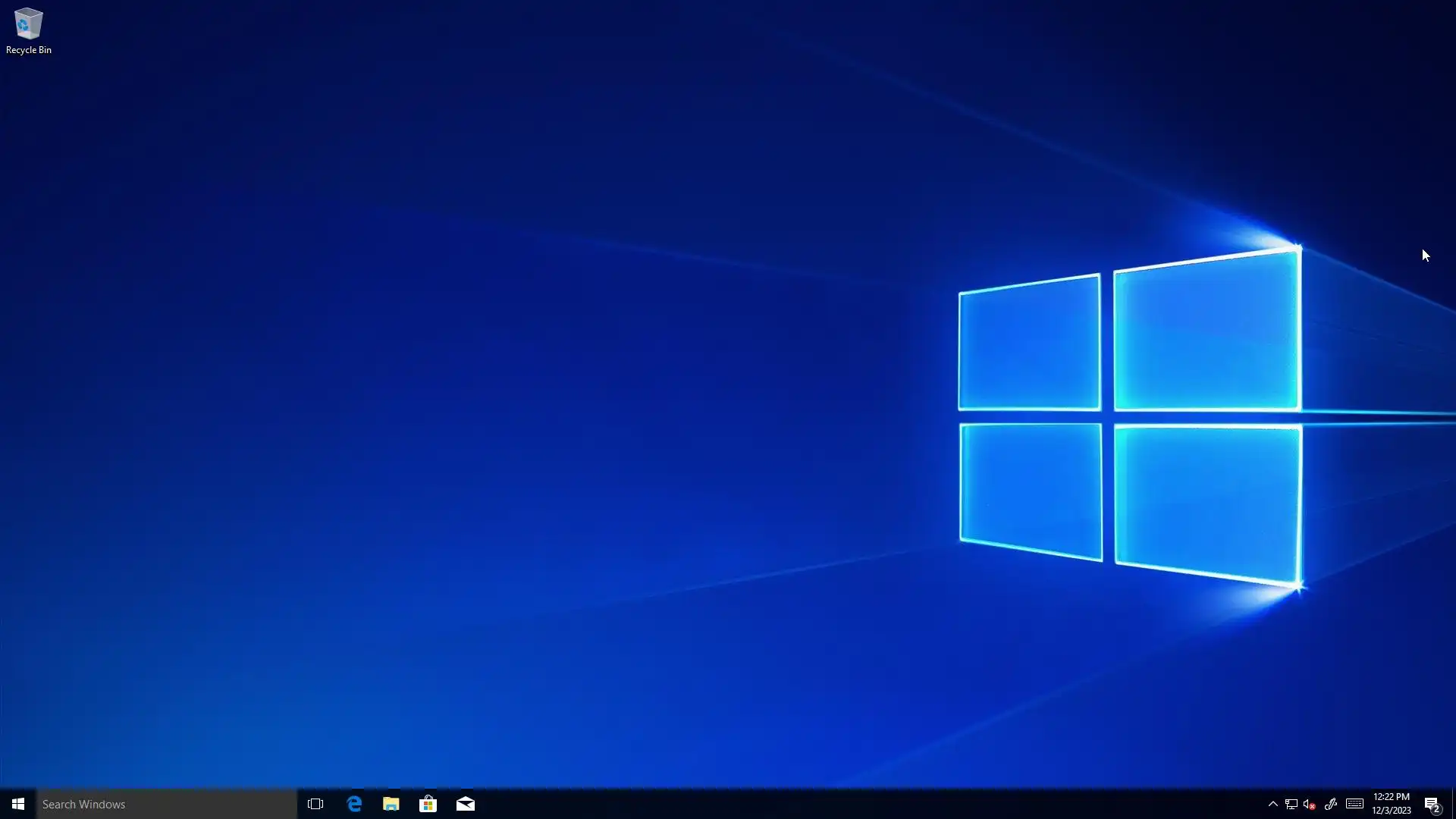This screenshot has width=1456, height=819.
Task: Open the Windows Ink Workspace icon
Action: [x=1330, y=804]
